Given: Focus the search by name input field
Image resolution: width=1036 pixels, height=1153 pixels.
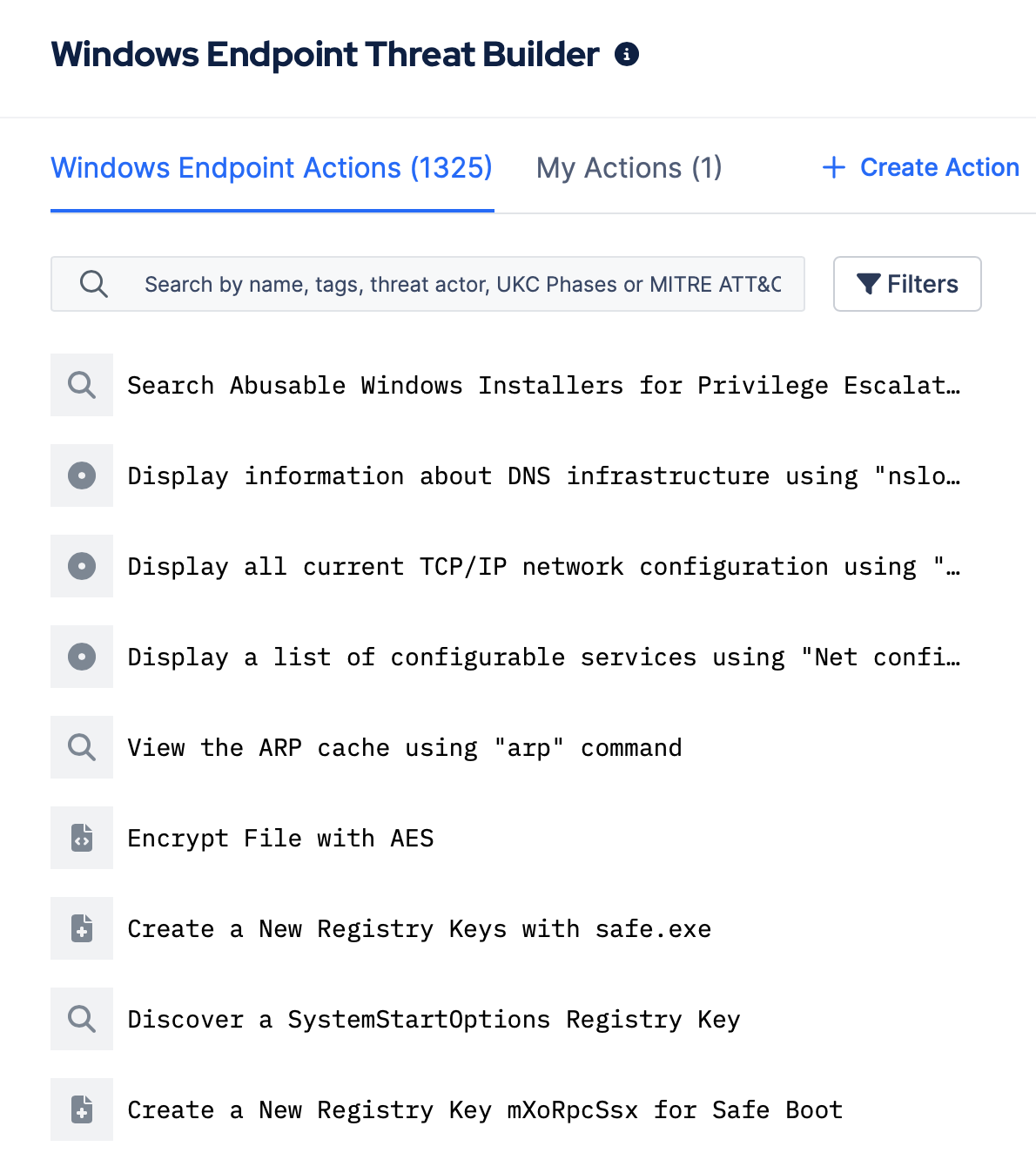Looking at the screenshot, I should 462,284.
